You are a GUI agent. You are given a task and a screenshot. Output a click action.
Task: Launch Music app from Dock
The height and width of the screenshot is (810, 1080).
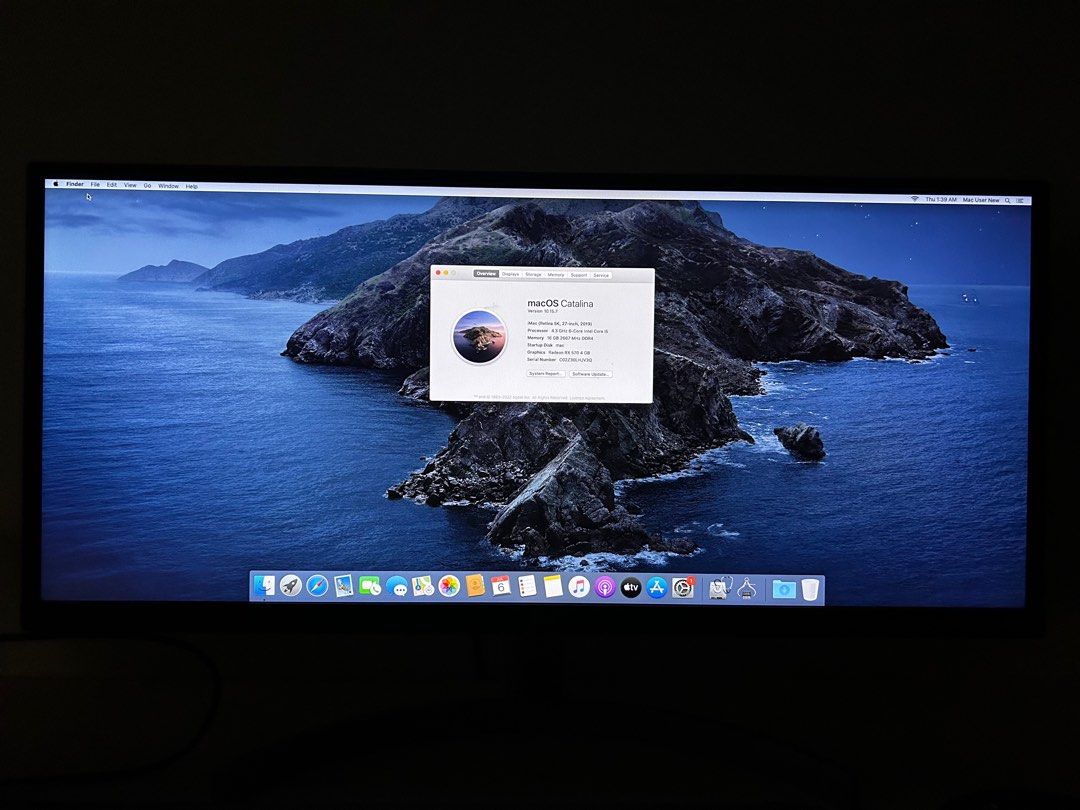(x=579, y=587)
